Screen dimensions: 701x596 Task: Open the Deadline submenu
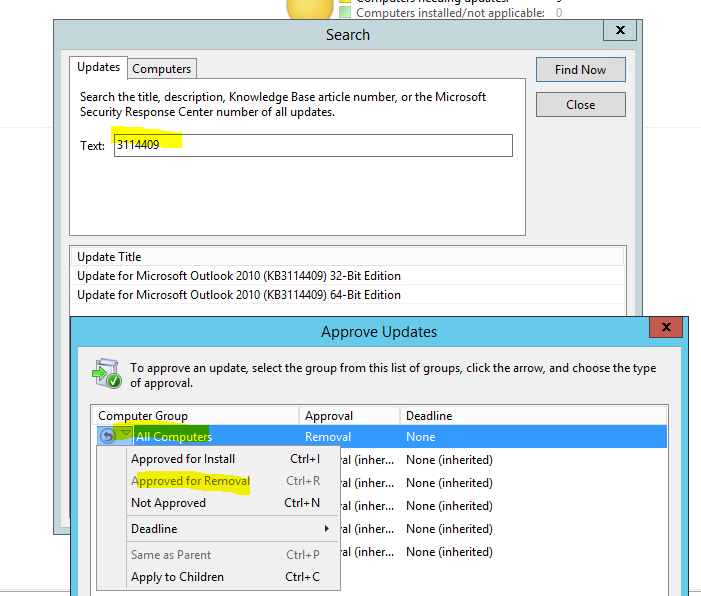pos(219,529)
